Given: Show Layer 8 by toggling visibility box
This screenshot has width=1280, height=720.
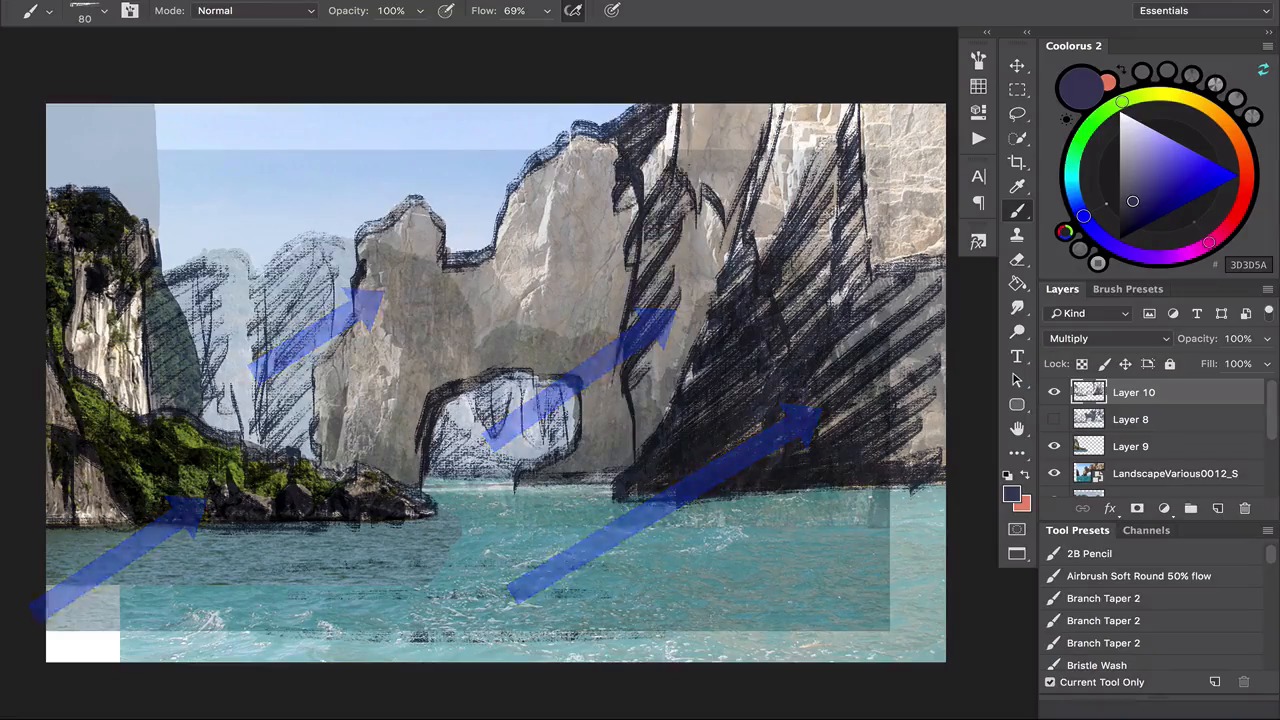Looking at the screenshot, I should click(1054, 420).
